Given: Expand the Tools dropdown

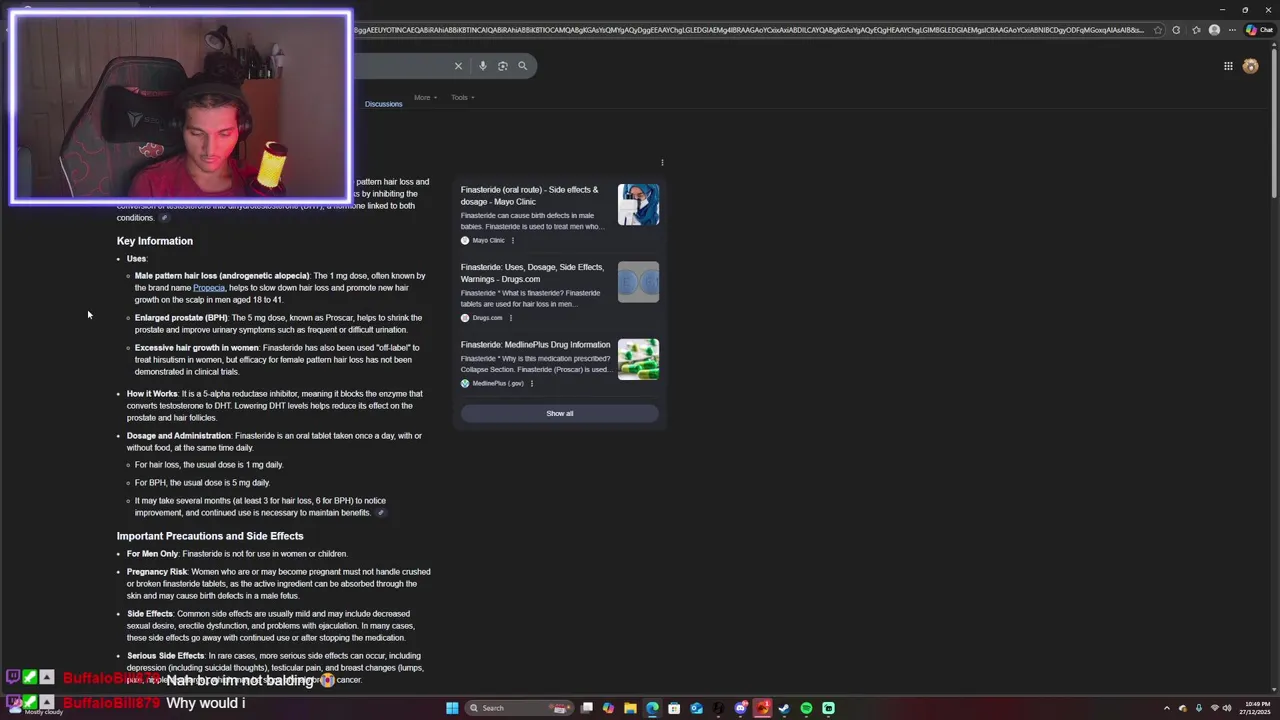Looking at the screenshot, I should (x=462, y=98).
